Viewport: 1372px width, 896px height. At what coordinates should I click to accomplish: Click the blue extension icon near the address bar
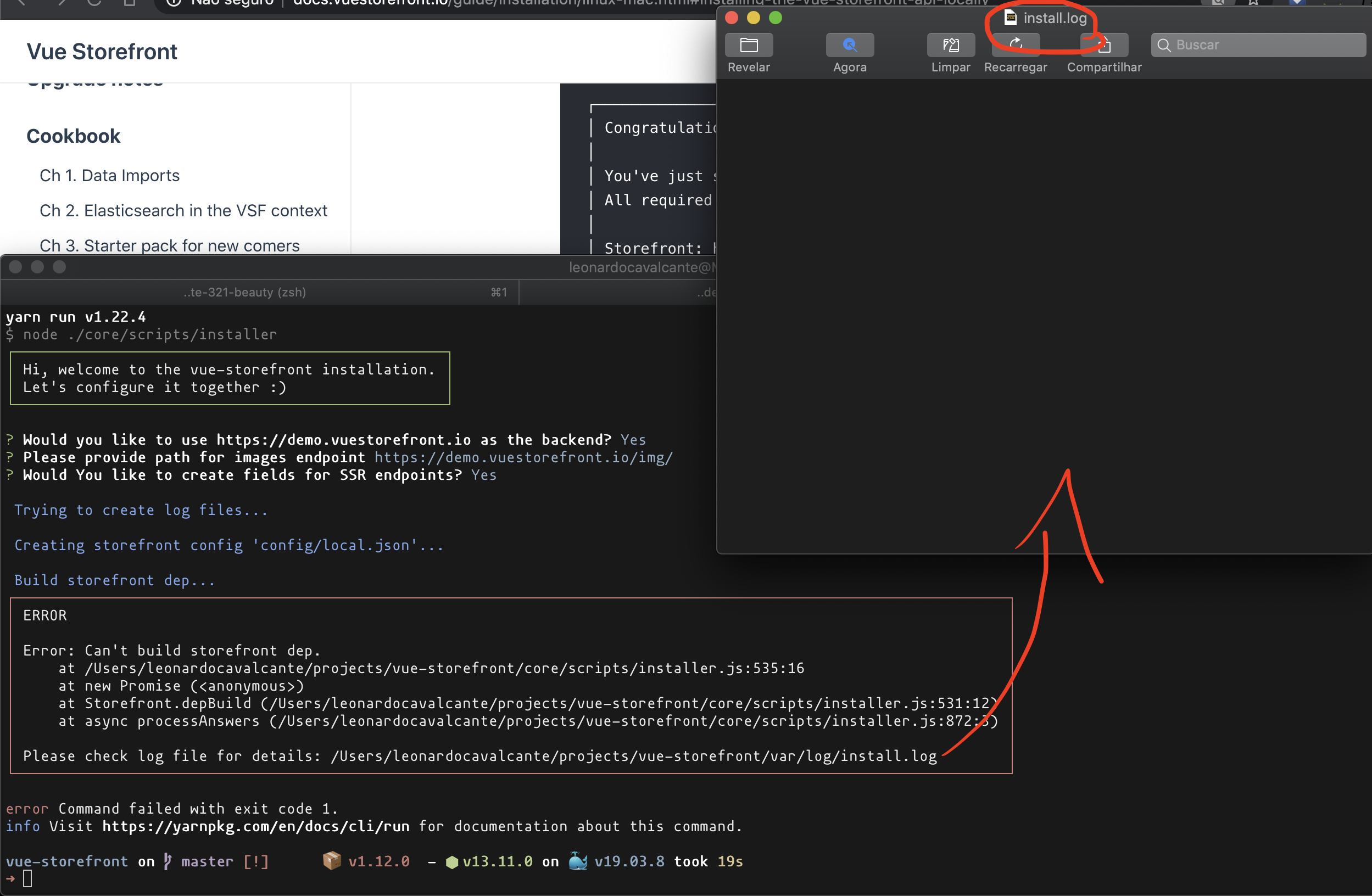[x=1297, y=3]
